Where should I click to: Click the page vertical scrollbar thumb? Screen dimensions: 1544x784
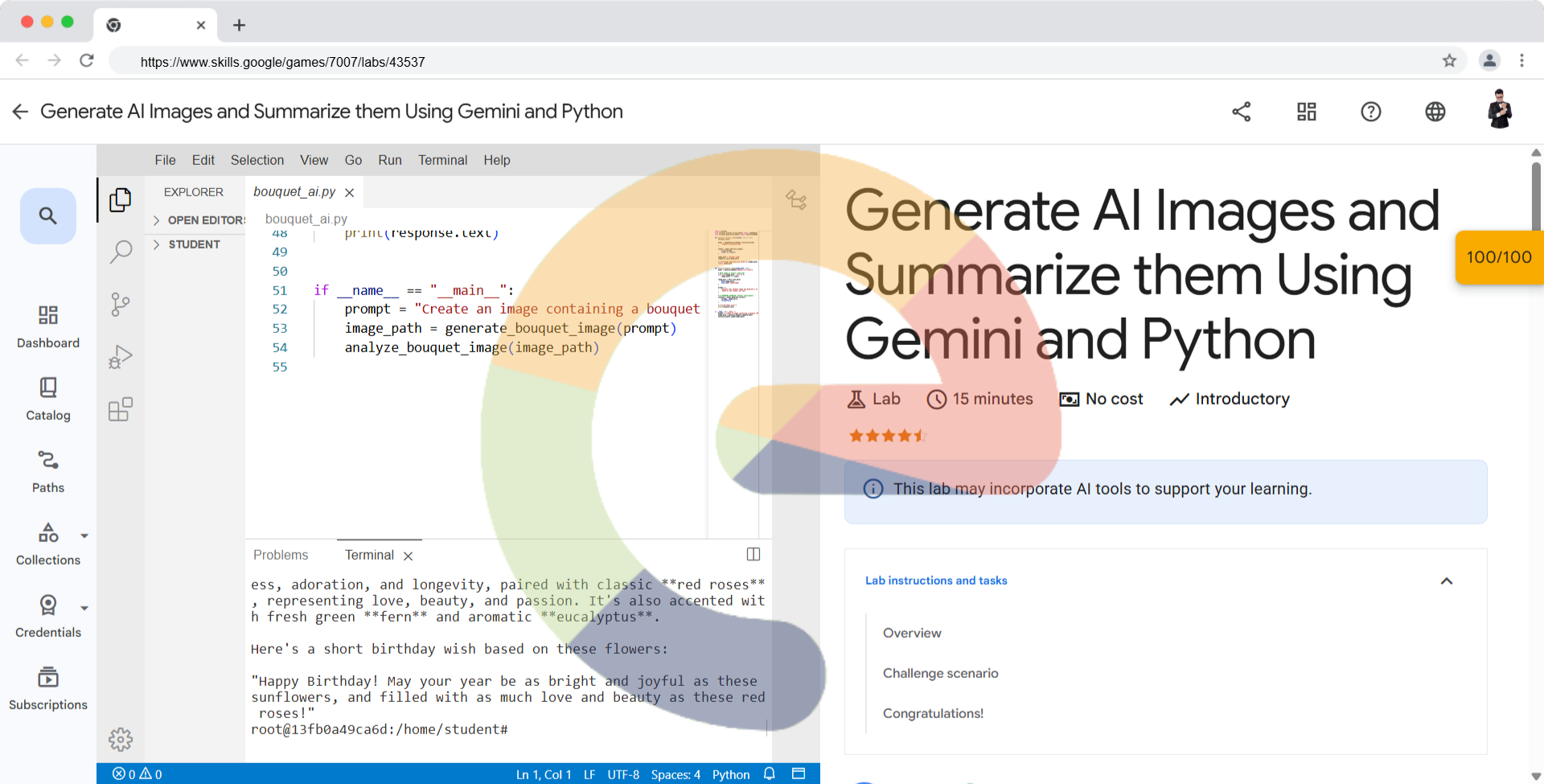point(1536,198)
